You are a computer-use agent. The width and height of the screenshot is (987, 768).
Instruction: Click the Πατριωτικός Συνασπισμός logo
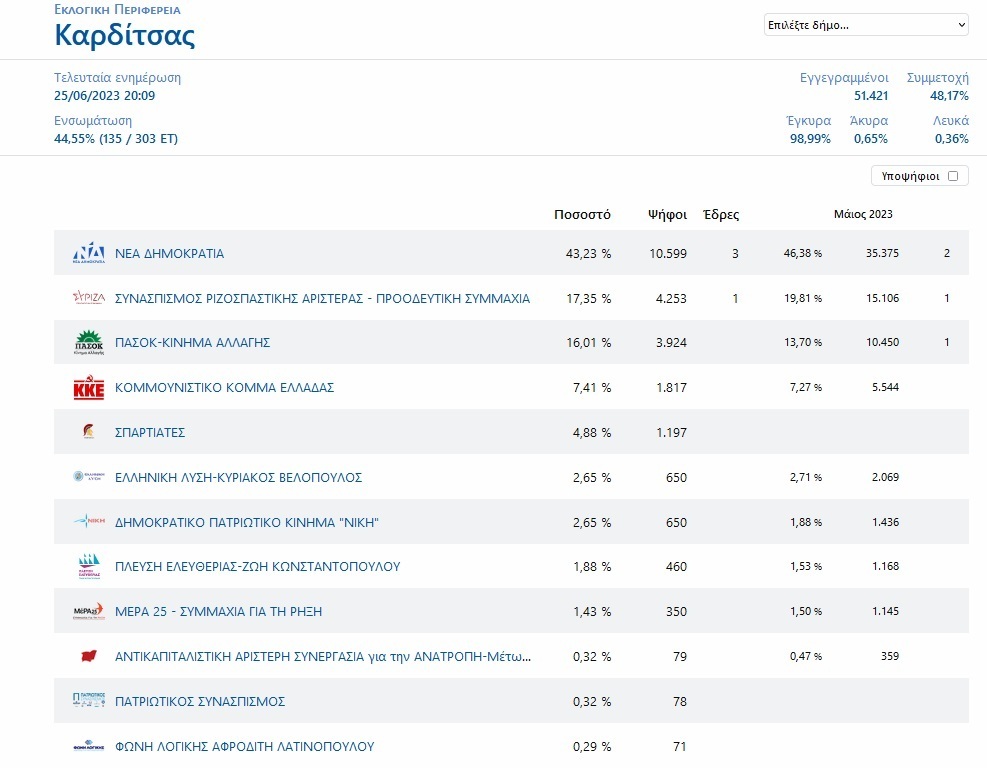(x=89, y=700)
